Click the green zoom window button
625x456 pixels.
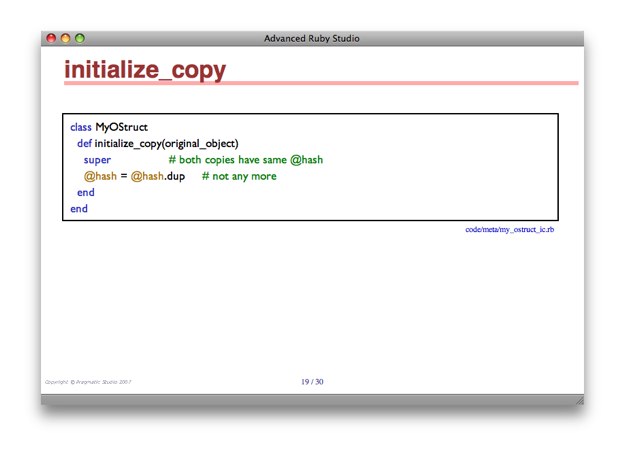click(80, 38)
